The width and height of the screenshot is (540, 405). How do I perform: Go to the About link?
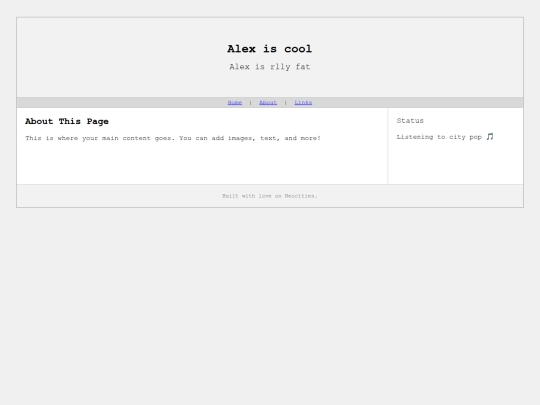268,103
